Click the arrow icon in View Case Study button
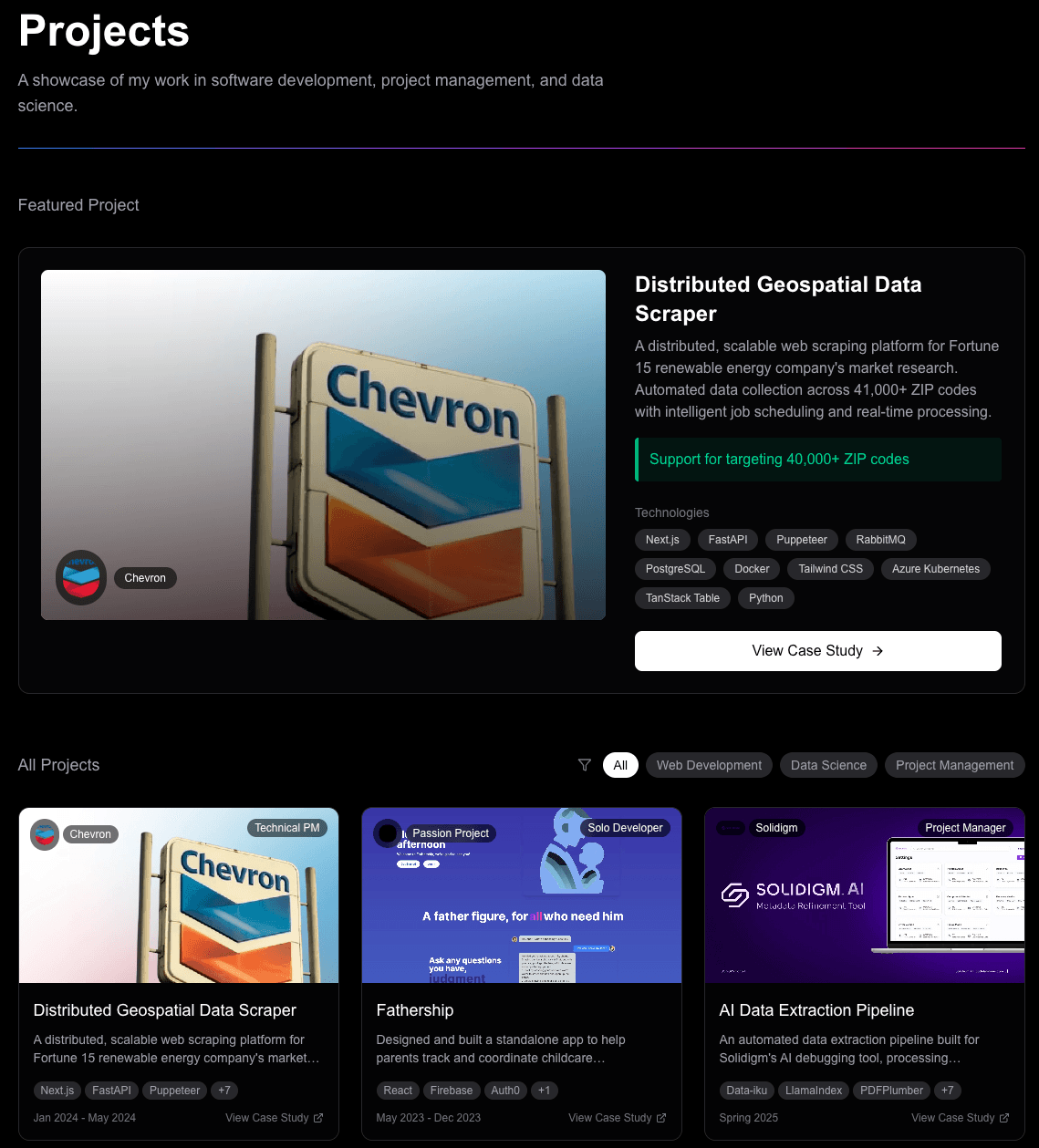Viewport: 1039px width, 1148px height. coord(878,651)
